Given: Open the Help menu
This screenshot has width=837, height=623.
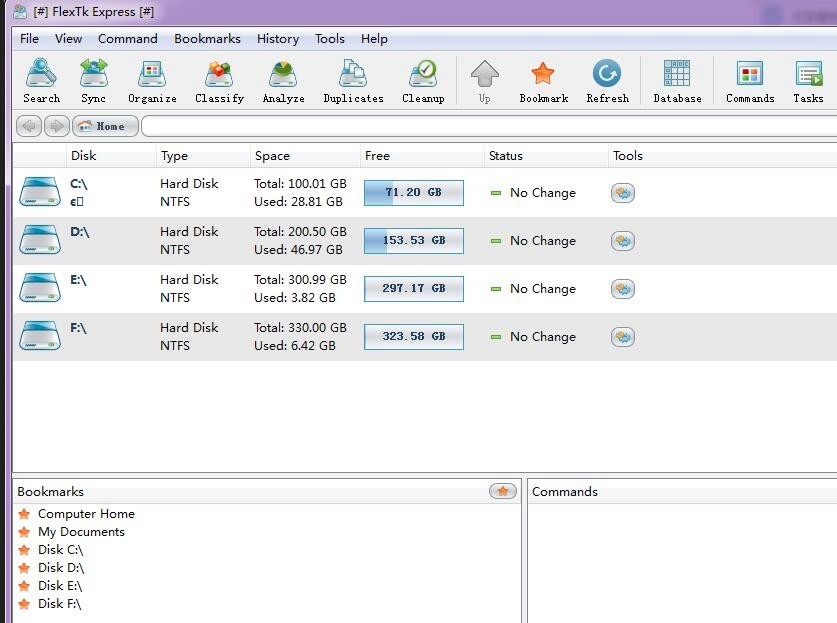Looking at the screenshot, I should pos(374,39).
